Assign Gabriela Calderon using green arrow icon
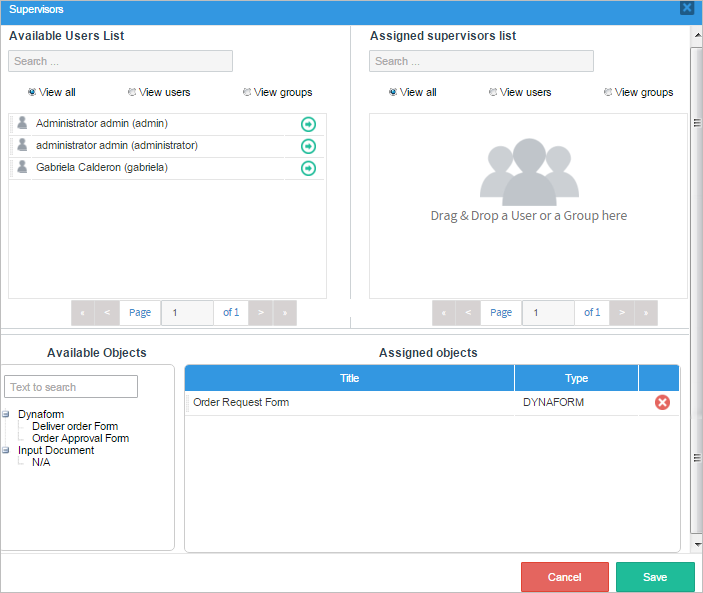This screenshot has width=703, height=593. point(308,168)
